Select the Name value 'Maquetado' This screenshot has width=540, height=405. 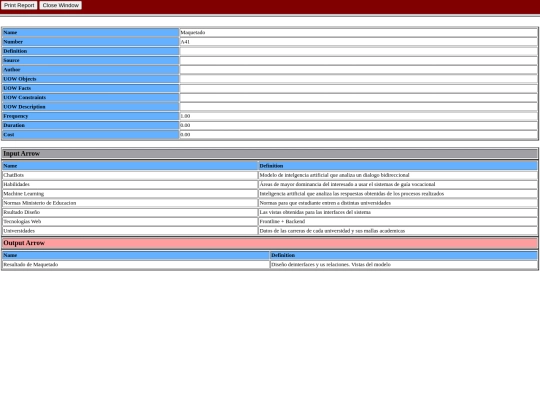pyautogui.click(x=193, y=32)
